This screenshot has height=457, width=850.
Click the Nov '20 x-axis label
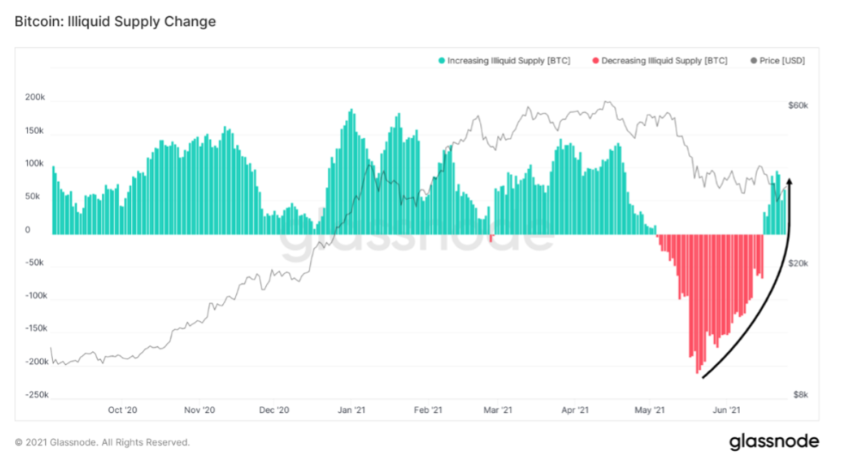point(199,410)
